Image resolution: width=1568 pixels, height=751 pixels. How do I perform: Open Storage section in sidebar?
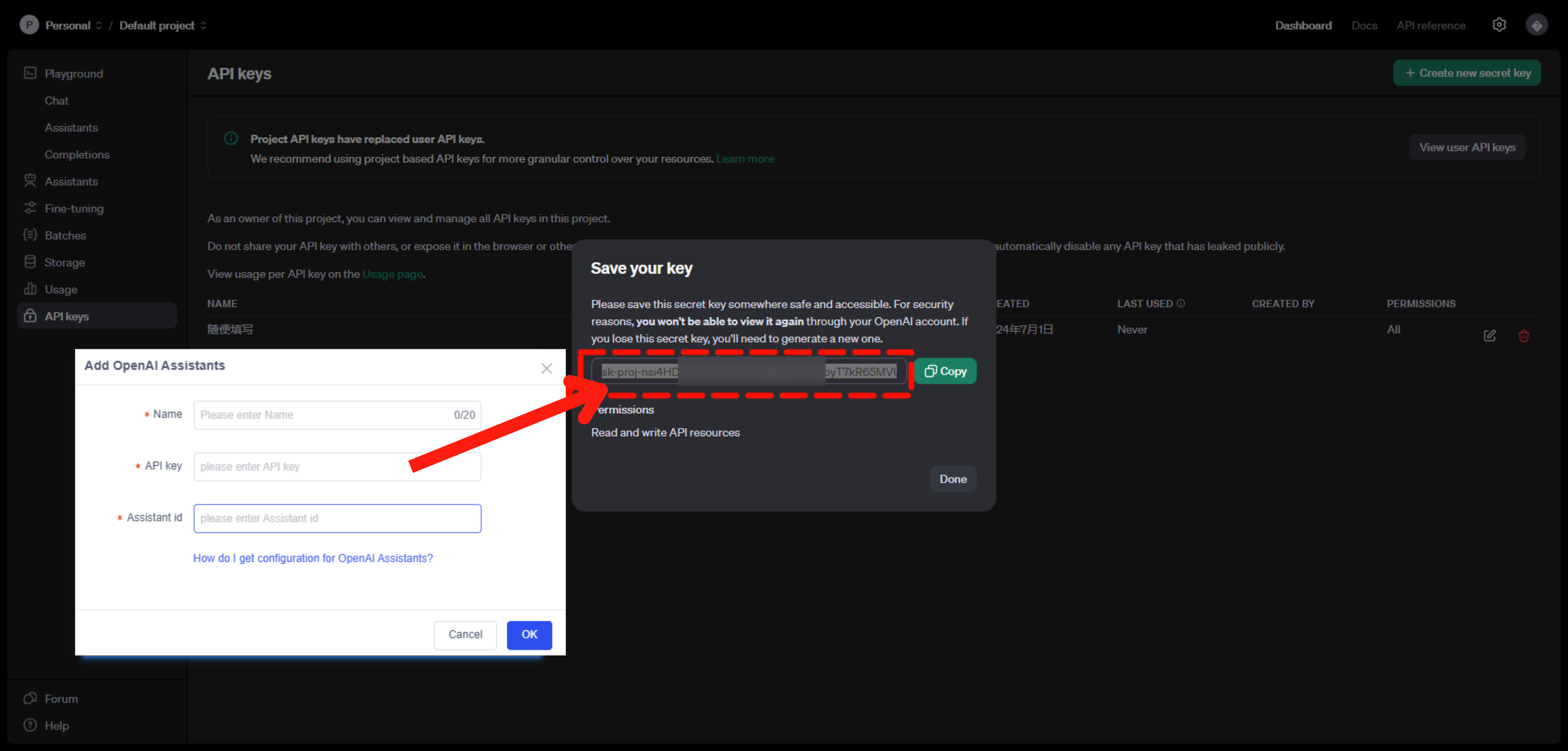(64, 263)
